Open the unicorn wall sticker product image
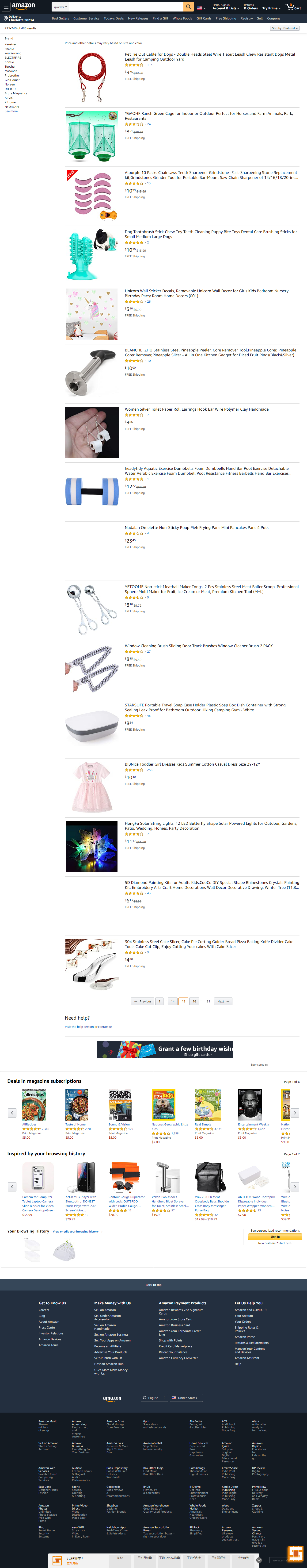Image resolution: width=307 pixels, height=1568 pixels. pyautogui.click(x=92, y=314)
